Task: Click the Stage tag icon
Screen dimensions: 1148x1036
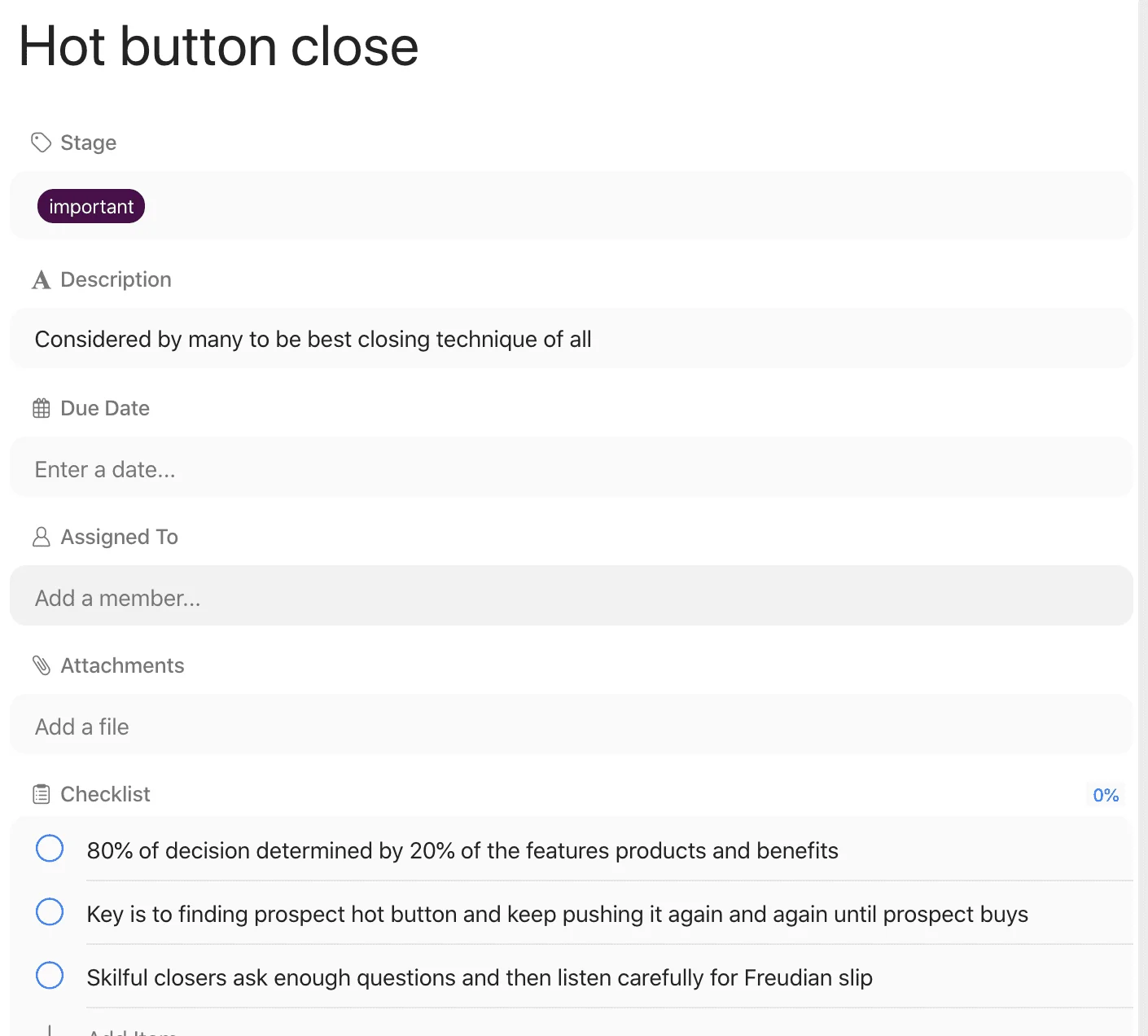Action: click(41, 143)
